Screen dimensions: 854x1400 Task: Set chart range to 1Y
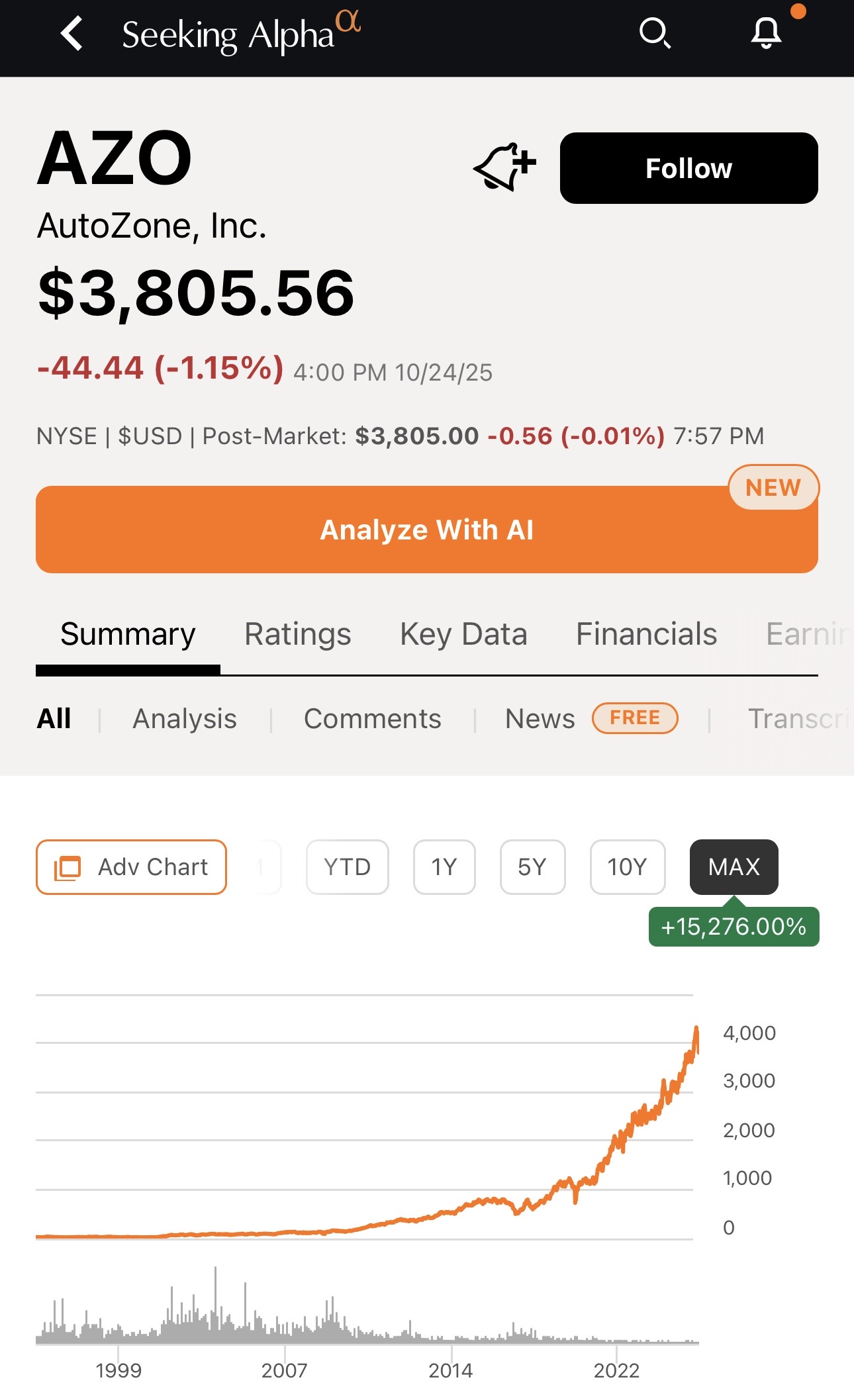[x=444, y=866]
